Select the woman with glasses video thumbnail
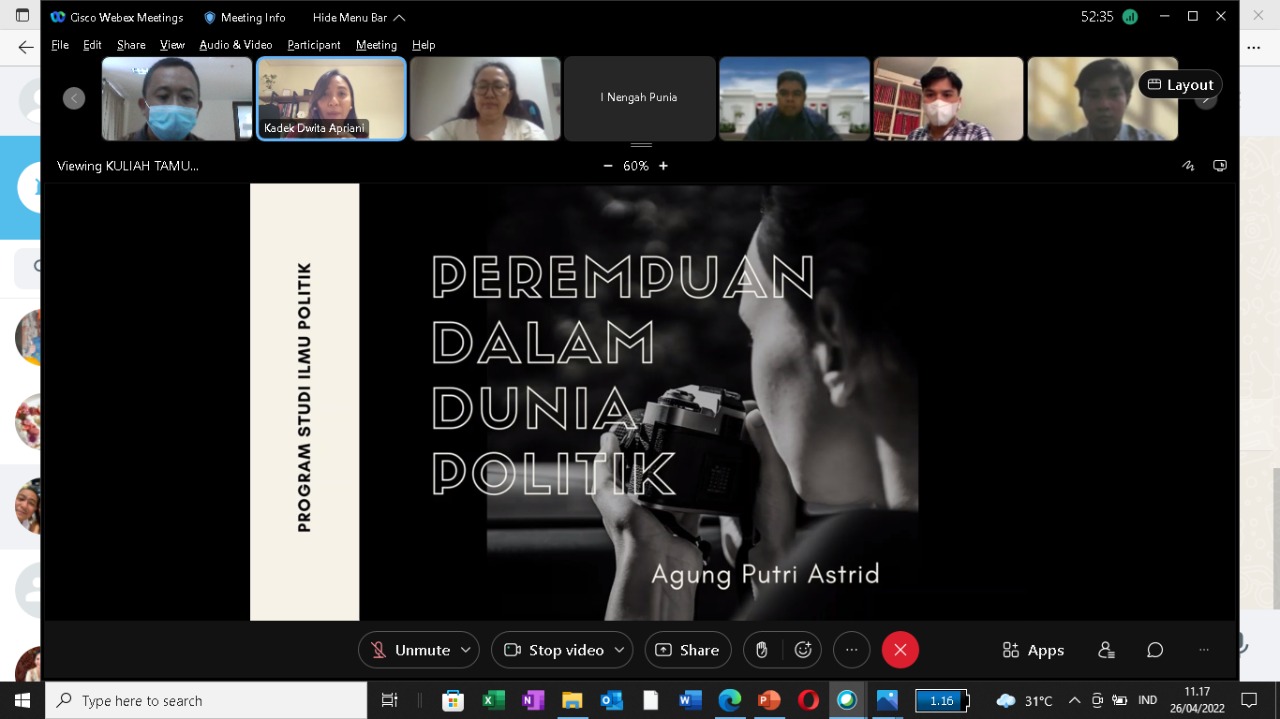1280x719 pixels. [x=485, y=98]
